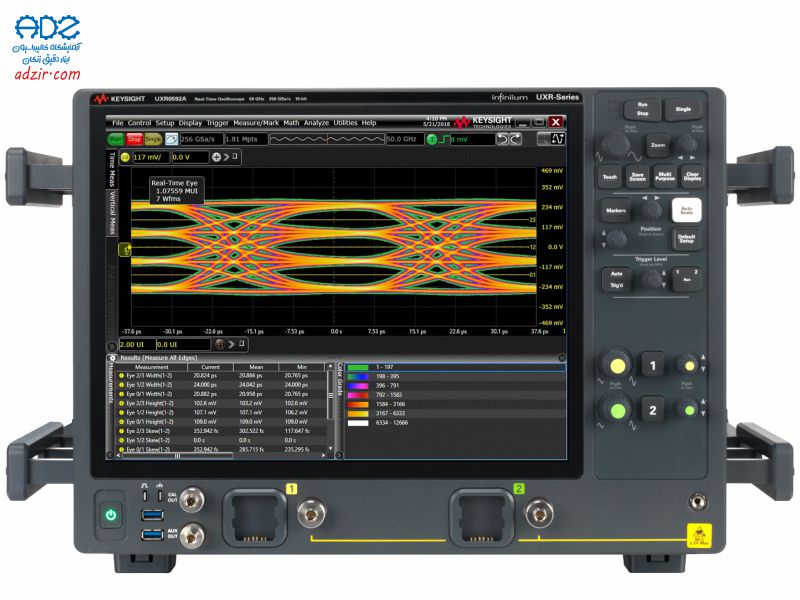The image size is (800, 600).
Task: Select the green 1 - 197 color swatch
Action: [x=358, y=367]
